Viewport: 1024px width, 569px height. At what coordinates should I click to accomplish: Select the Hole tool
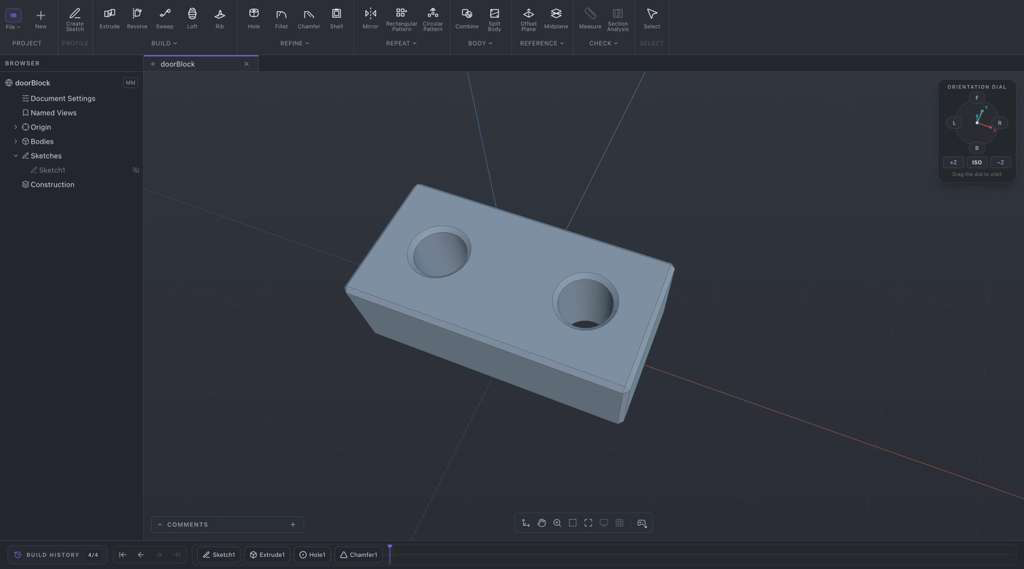tap(254, 18)
